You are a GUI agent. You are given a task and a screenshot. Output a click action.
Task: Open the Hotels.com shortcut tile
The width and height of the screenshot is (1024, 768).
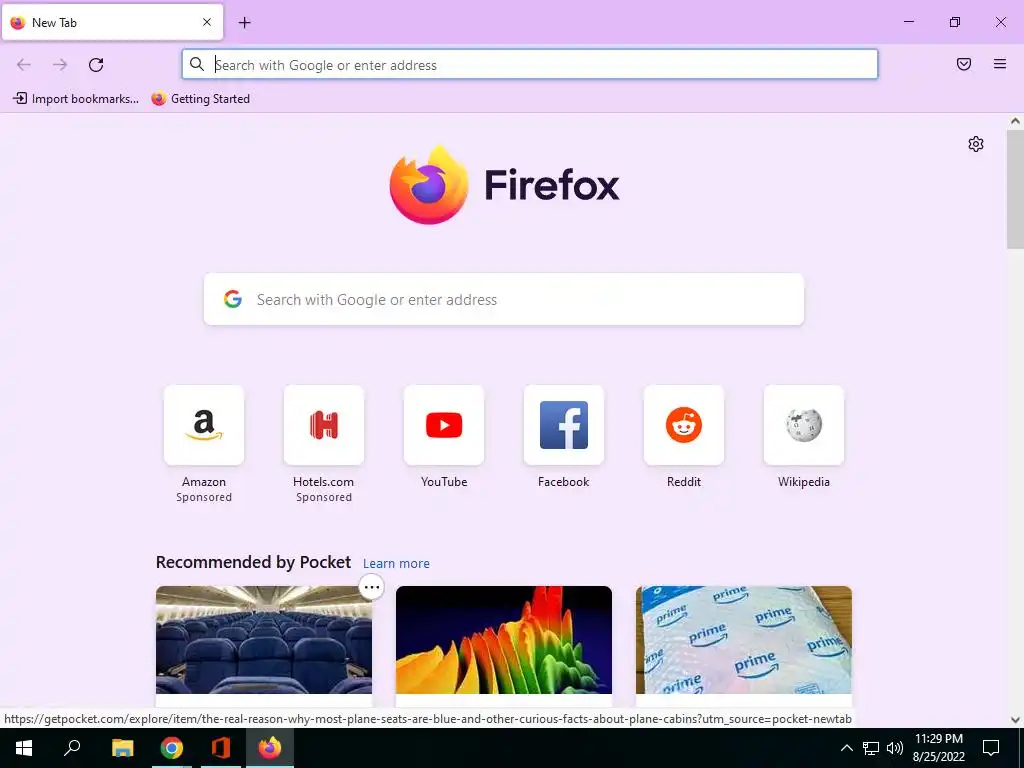click(323, 425)
